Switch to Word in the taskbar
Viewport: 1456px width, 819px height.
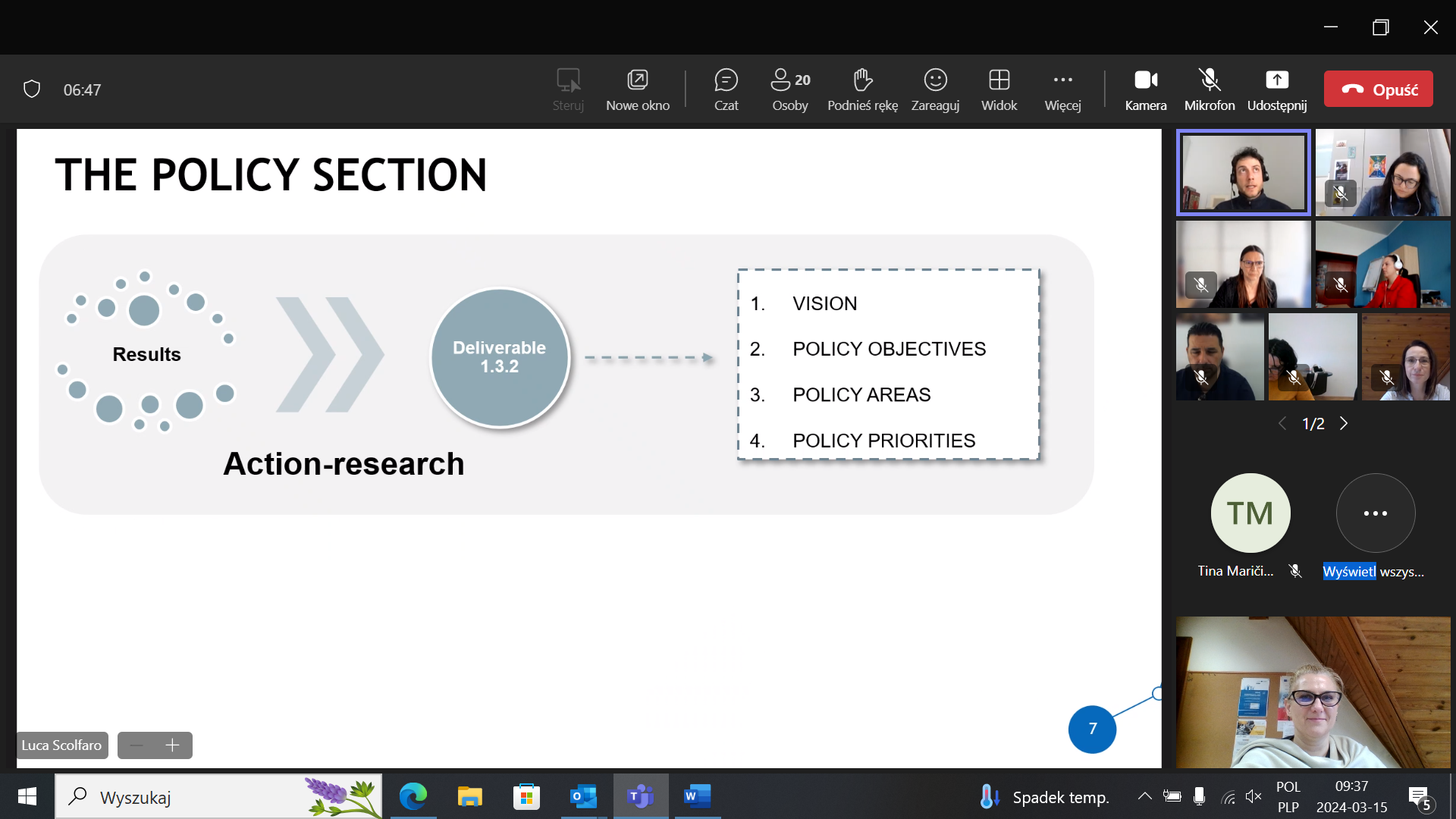click(x=697, y=796)
